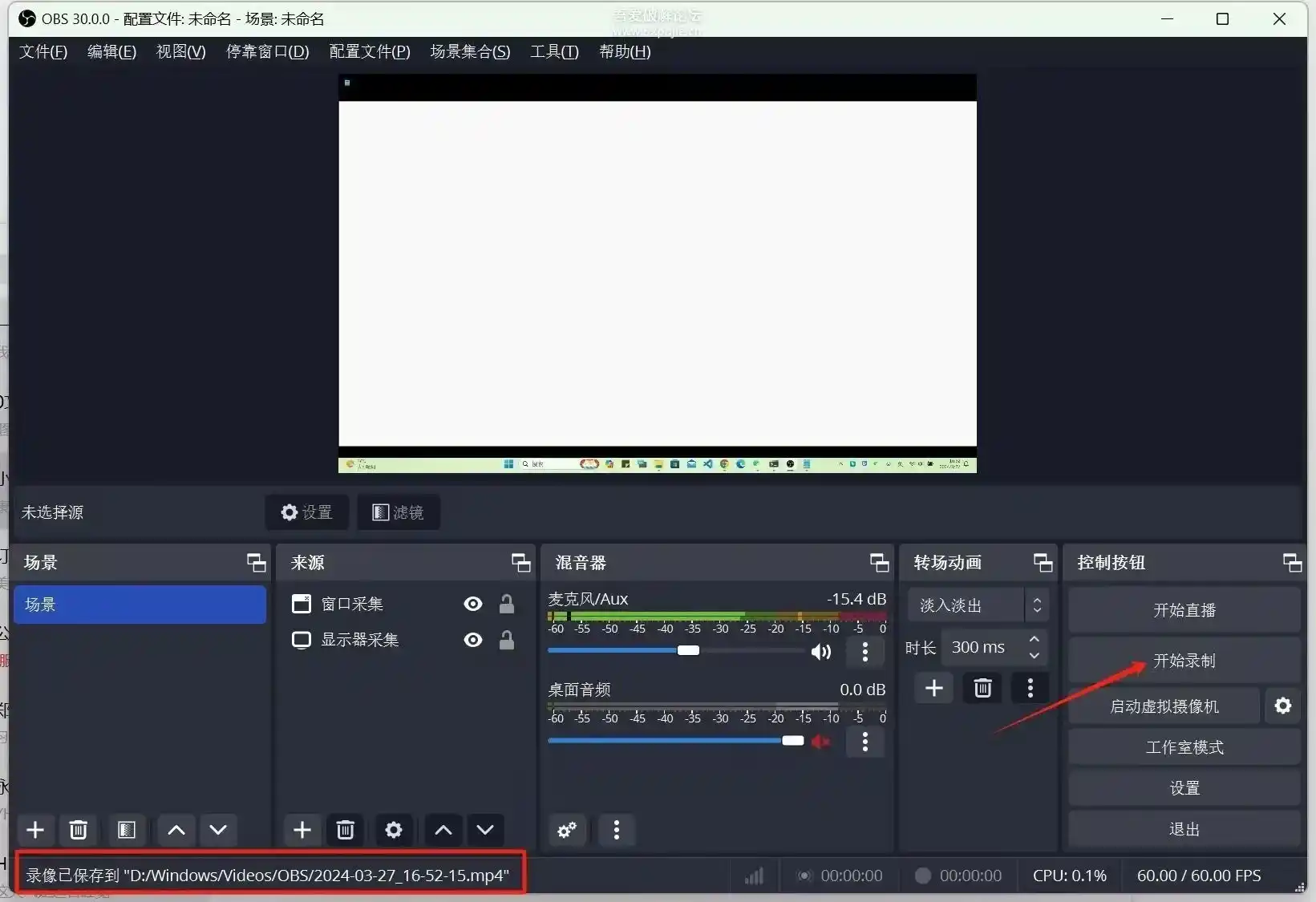The width and height of the screenshot is (1316, 902).
Task: Lock the 显示器采集 source
Action: tap(506, 640)
